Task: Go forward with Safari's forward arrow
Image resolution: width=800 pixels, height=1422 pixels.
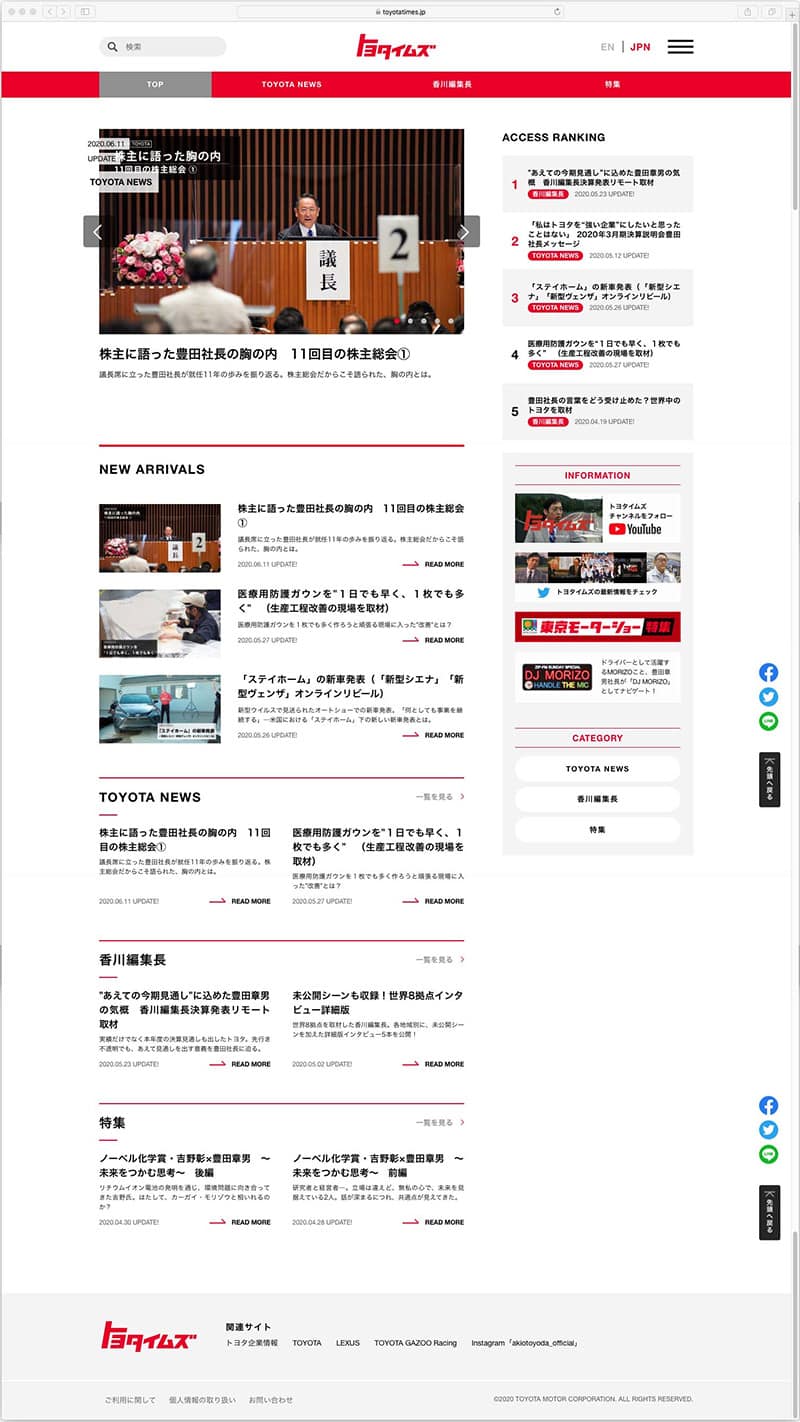Action: tap(63, 11)
